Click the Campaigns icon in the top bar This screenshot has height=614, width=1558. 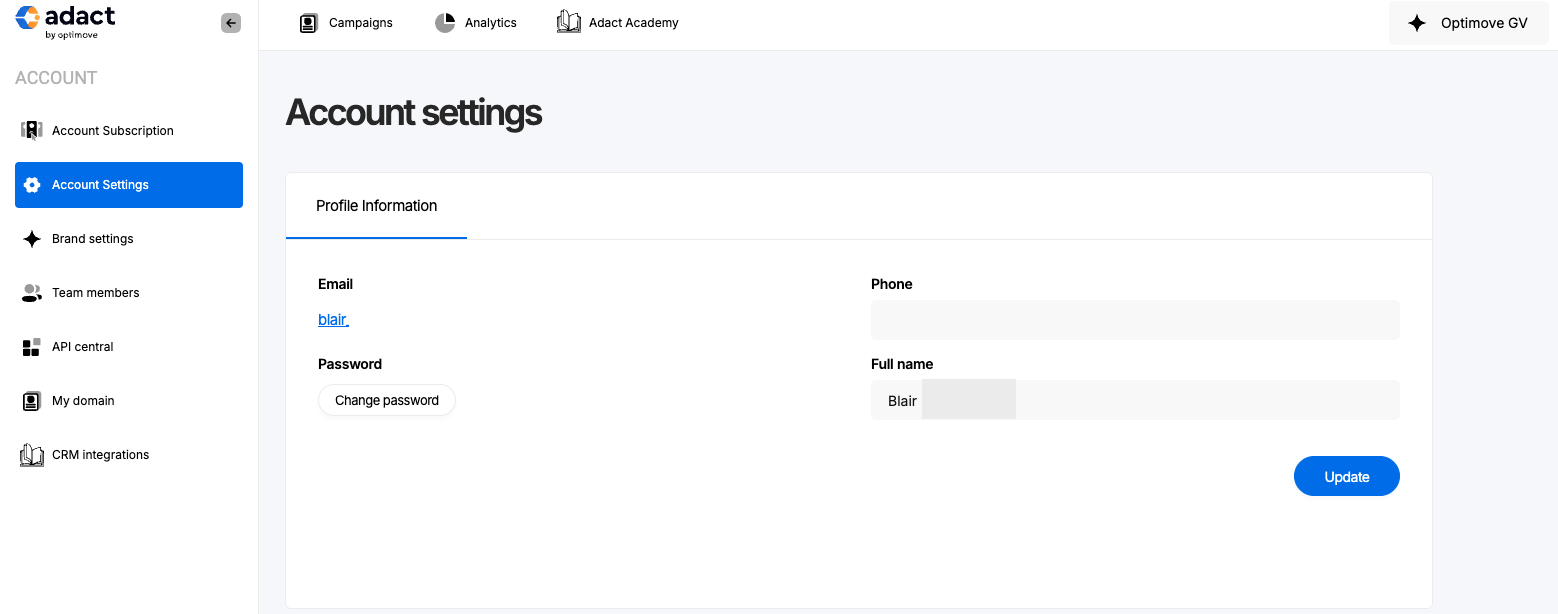(308, 22)
